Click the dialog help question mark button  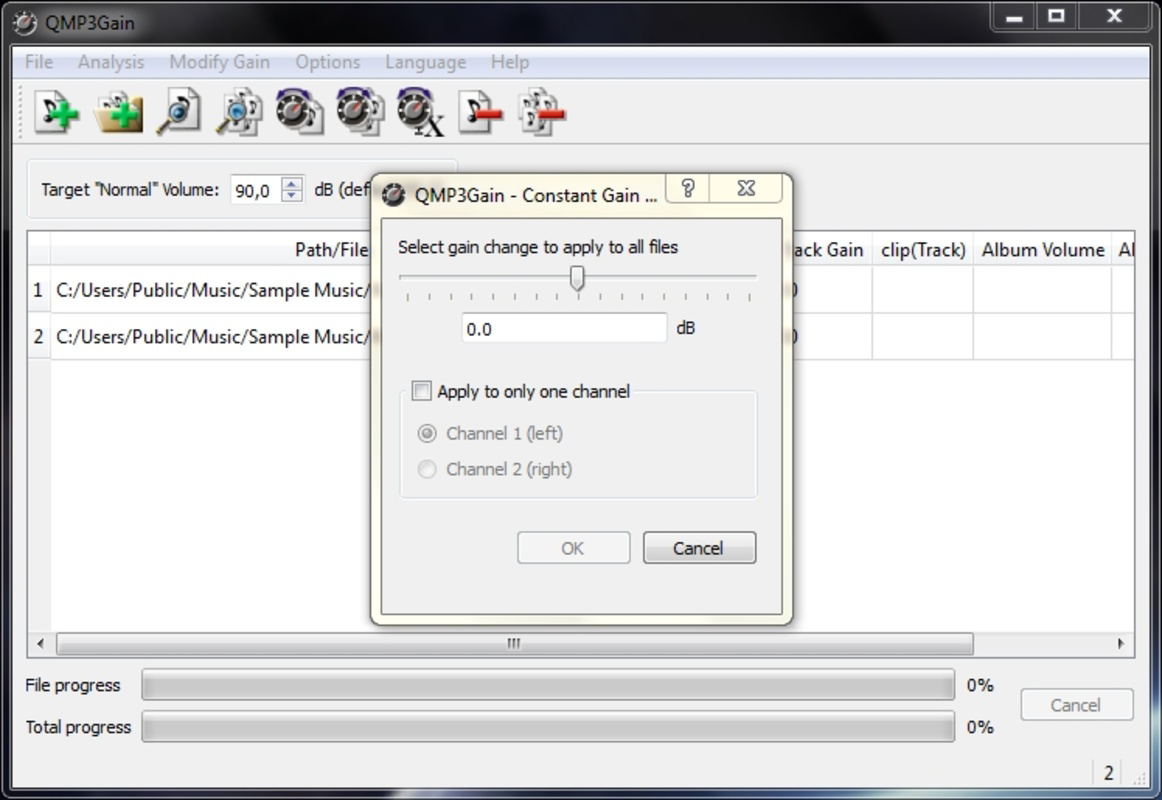pos(688,188)
